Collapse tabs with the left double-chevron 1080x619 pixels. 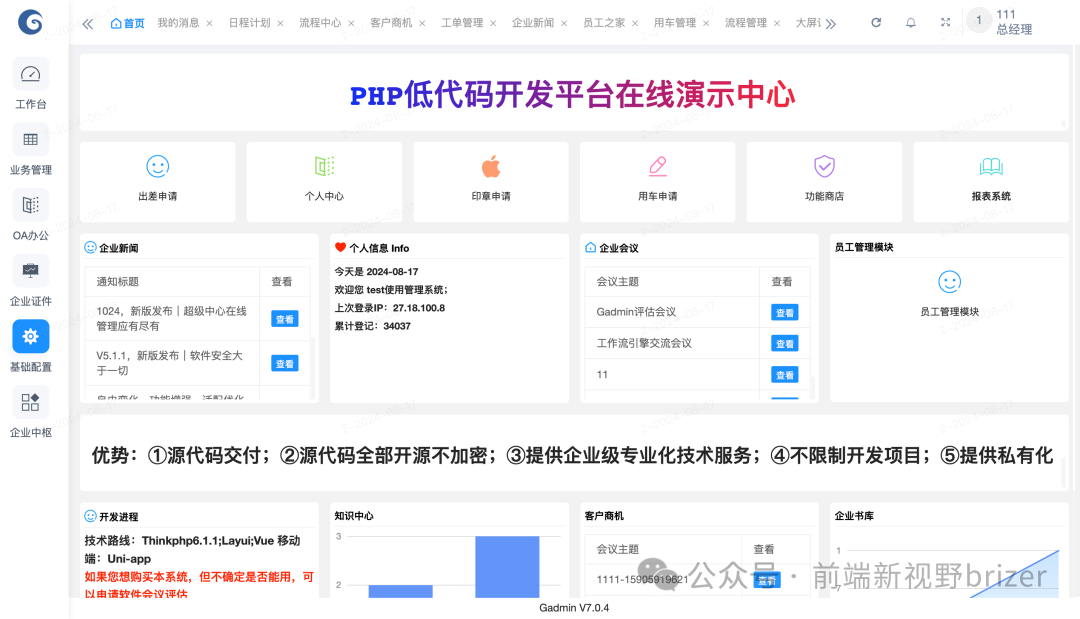pyautogui.click(x=87, y=22)
